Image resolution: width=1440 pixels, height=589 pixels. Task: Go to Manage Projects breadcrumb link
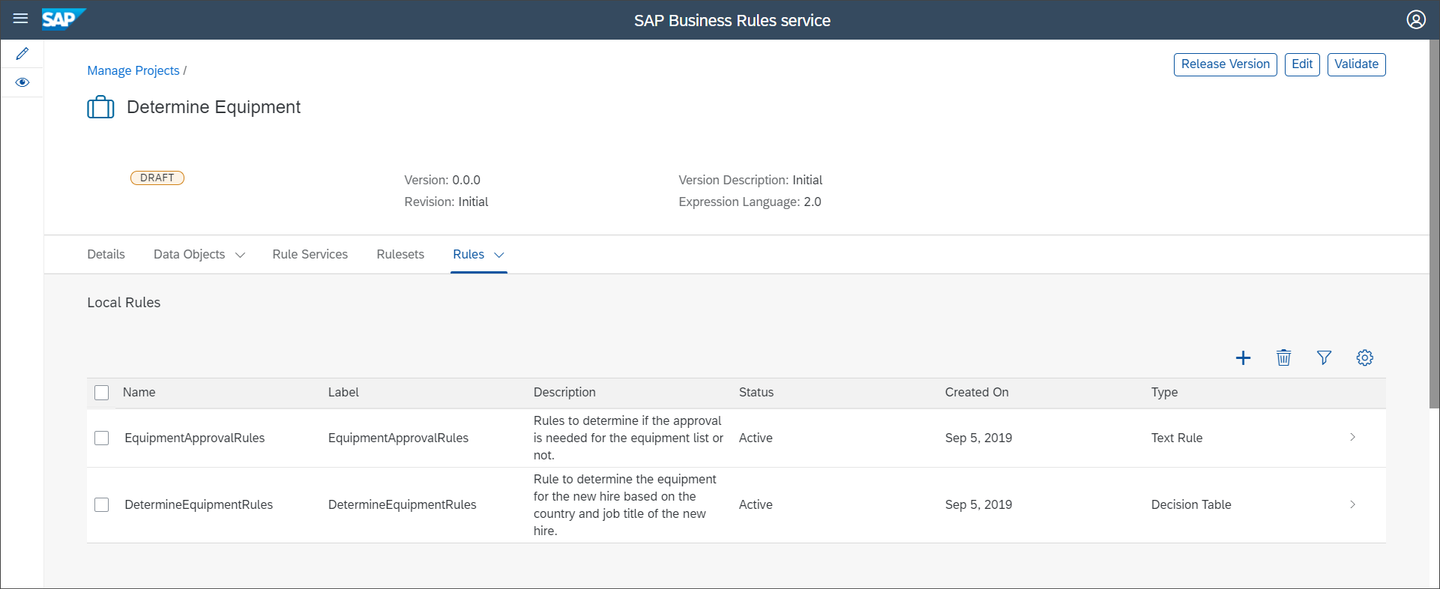tap(133, 71)
